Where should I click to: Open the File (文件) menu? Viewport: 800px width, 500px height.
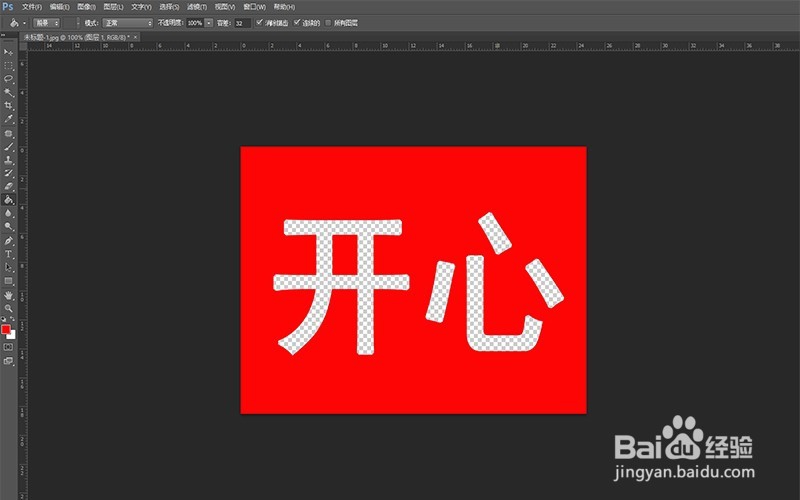pyautogui.click(x=32, y=7)
